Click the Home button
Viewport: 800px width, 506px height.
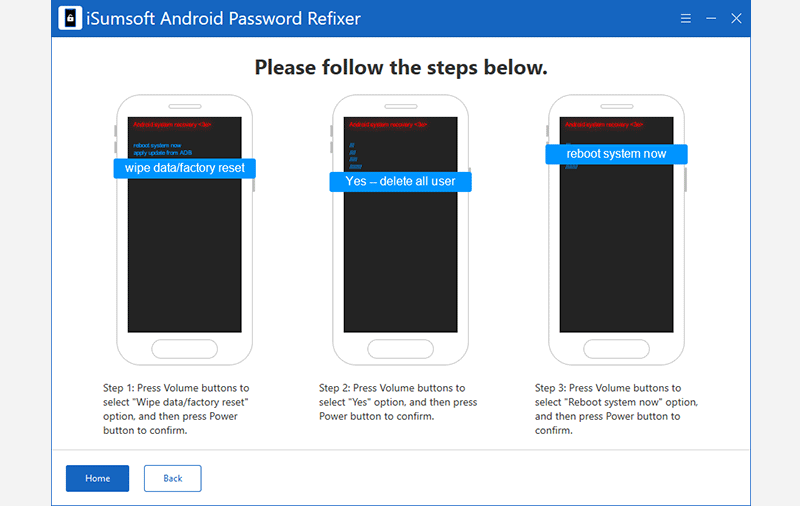pyautogui.click(x=97, y=478)
